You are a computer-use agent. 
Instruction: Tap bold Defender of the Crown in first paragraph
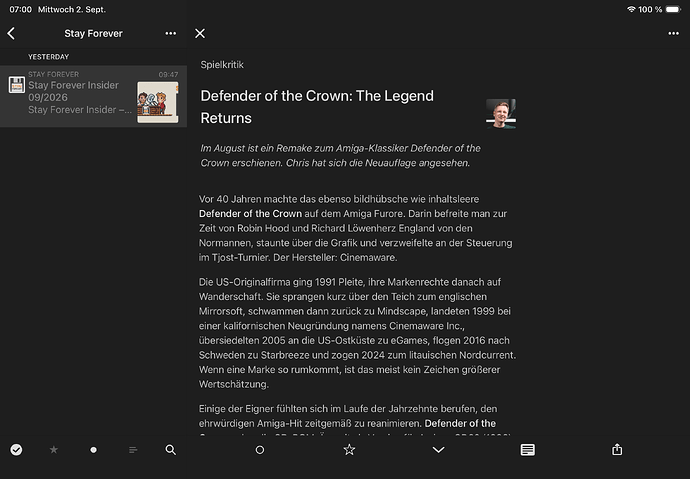[x=250, y=213]
